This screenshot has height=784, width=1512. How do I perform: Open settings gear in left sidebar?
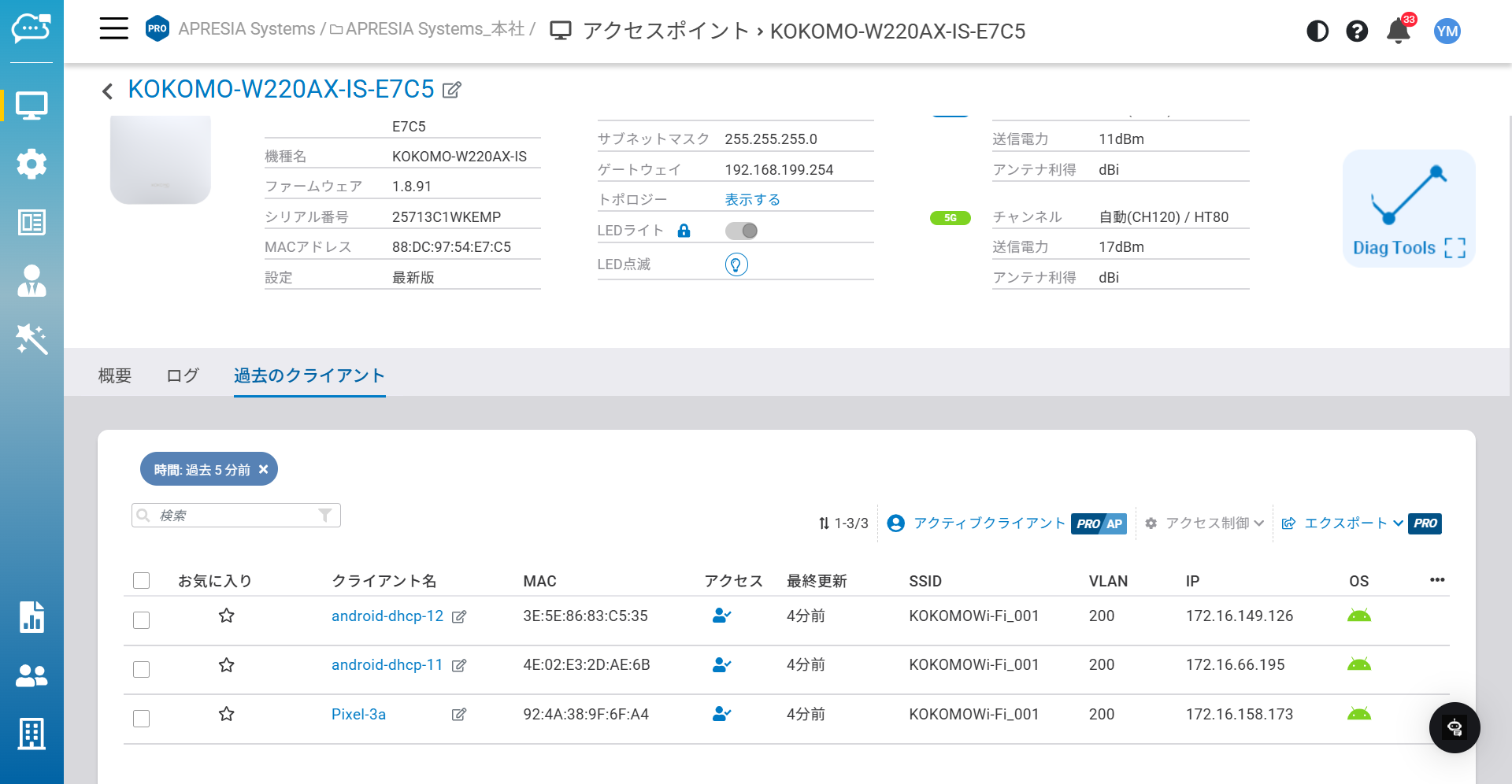point(31,164)
